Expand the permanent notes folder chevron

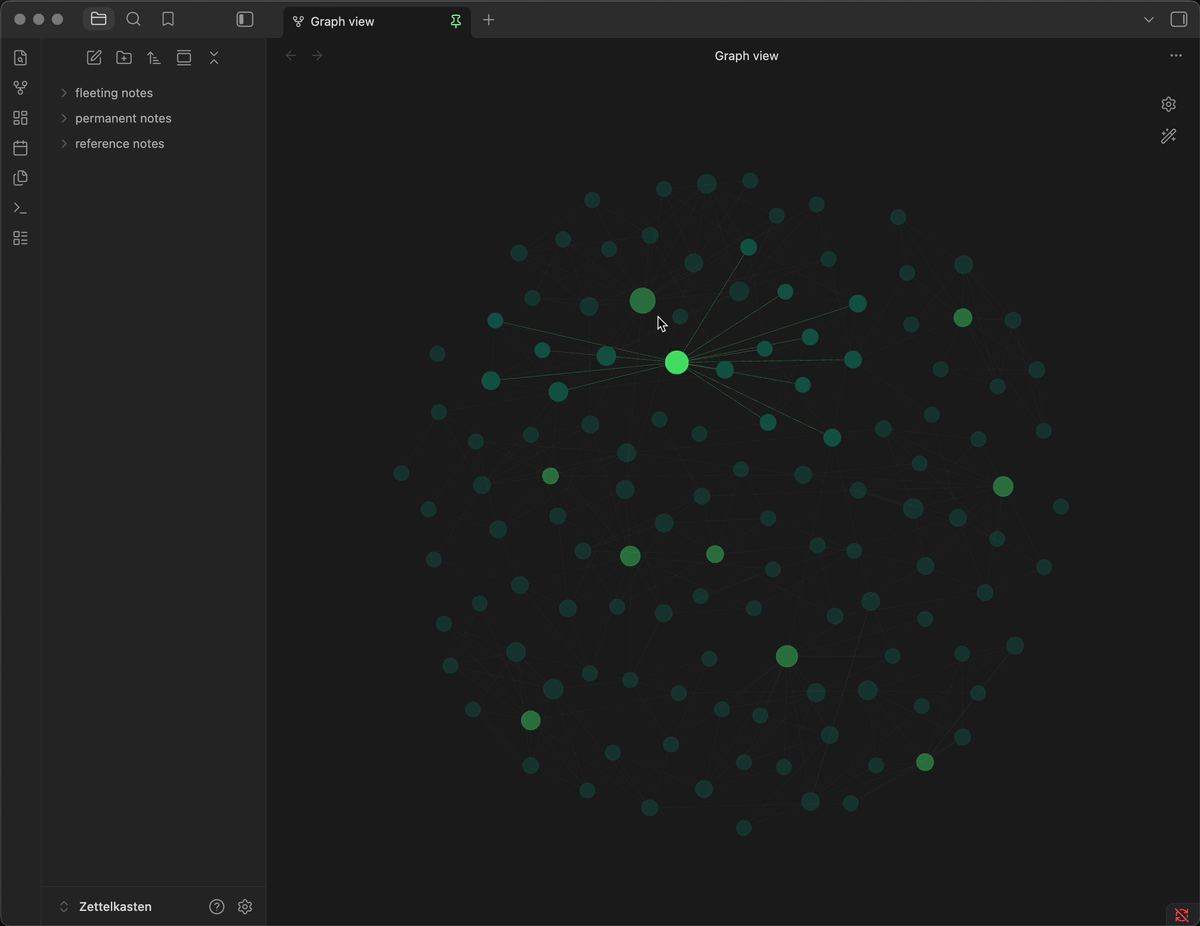pos(64,118)
